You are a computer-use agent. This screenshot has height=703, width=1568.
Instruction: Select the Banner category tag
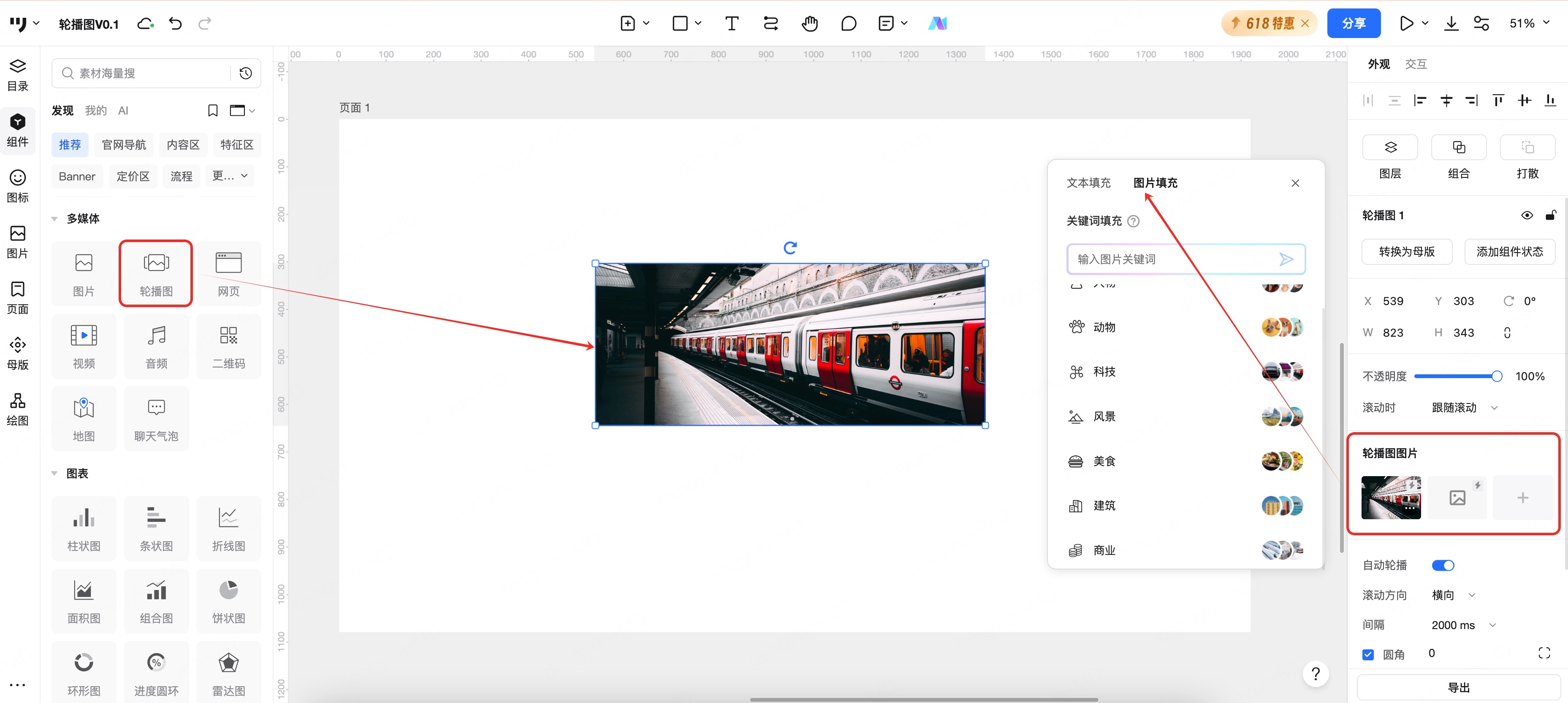[77, 176]
